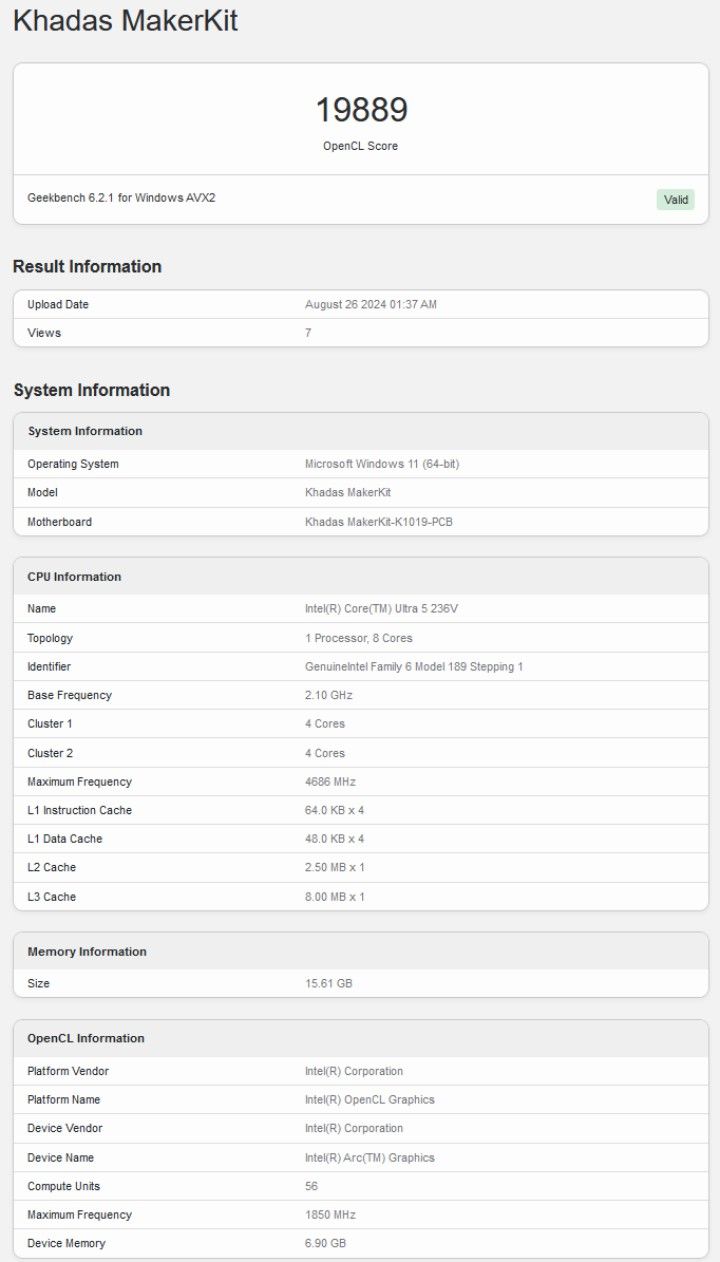Click the Base Frequency 2.10 GHz value
The height and width of the screenshot is (1262, 720).
328,695
